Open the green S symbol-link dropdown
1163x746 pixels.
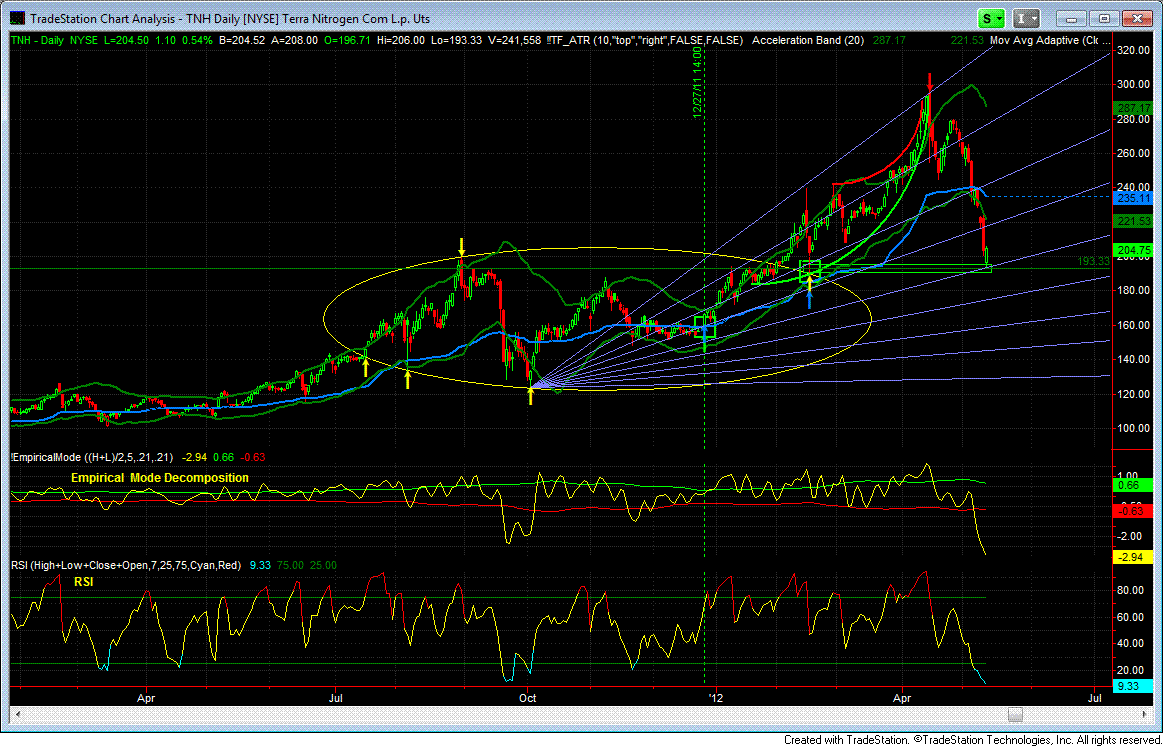click(x=992, y=19)
